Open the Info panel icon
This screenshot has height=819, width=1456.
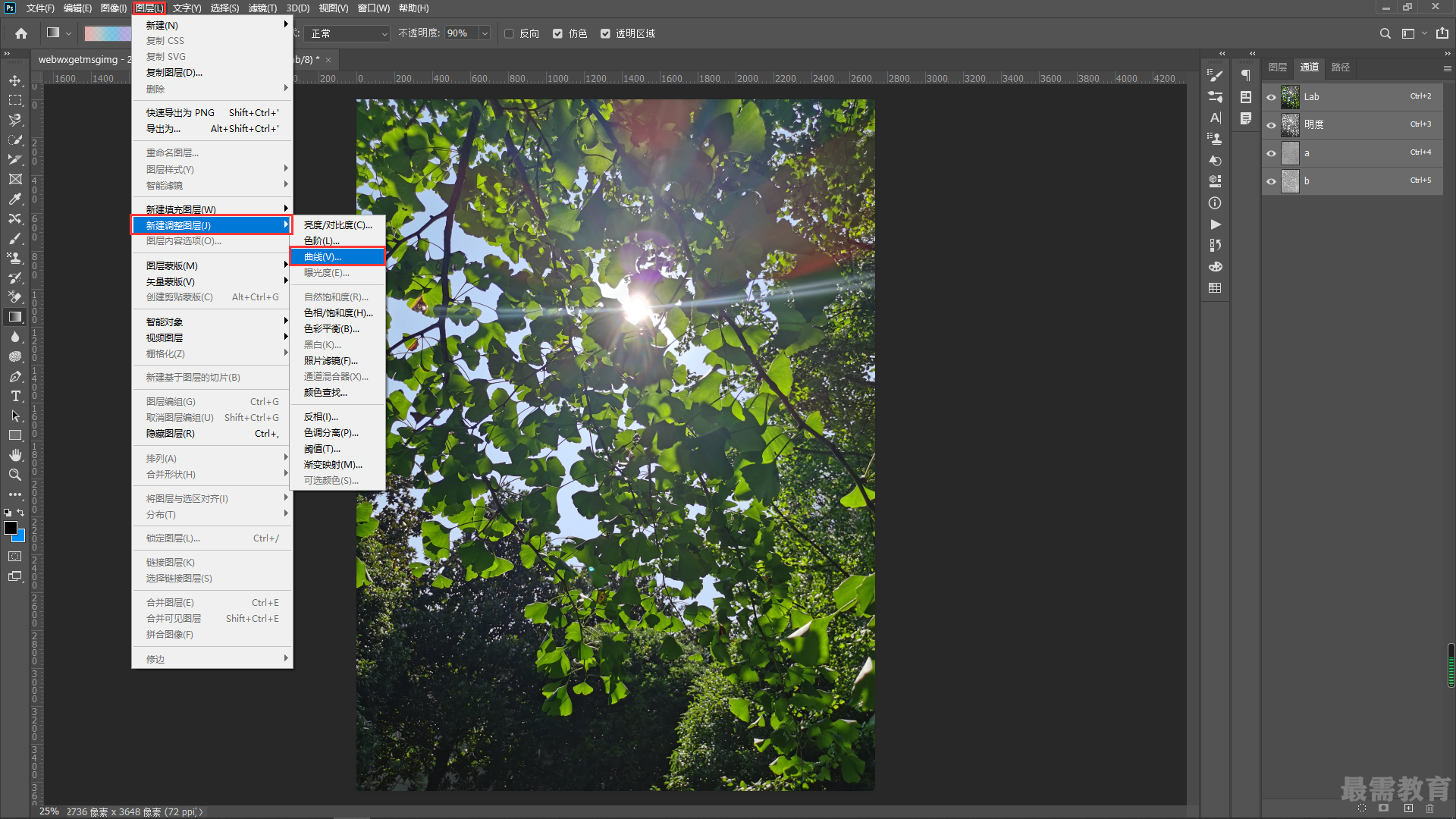(1215, 203)
